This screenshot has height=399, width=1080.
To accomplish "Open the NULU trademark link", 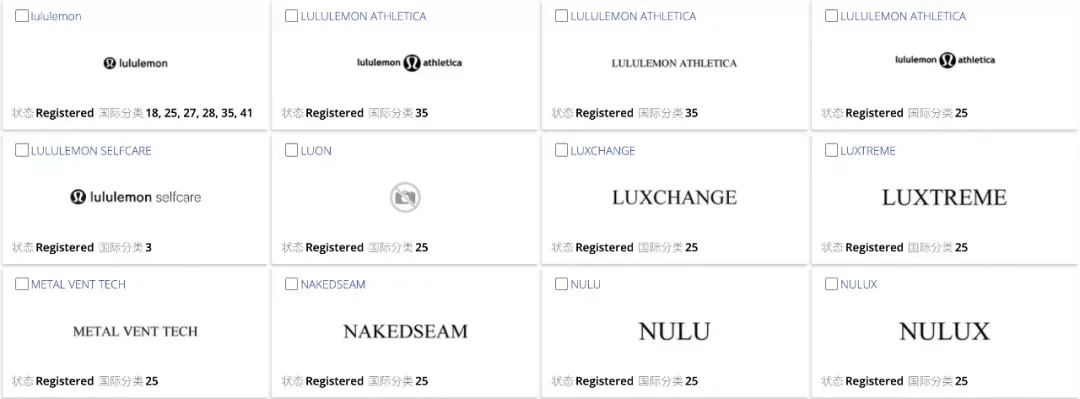I will [x=585, y=285].
